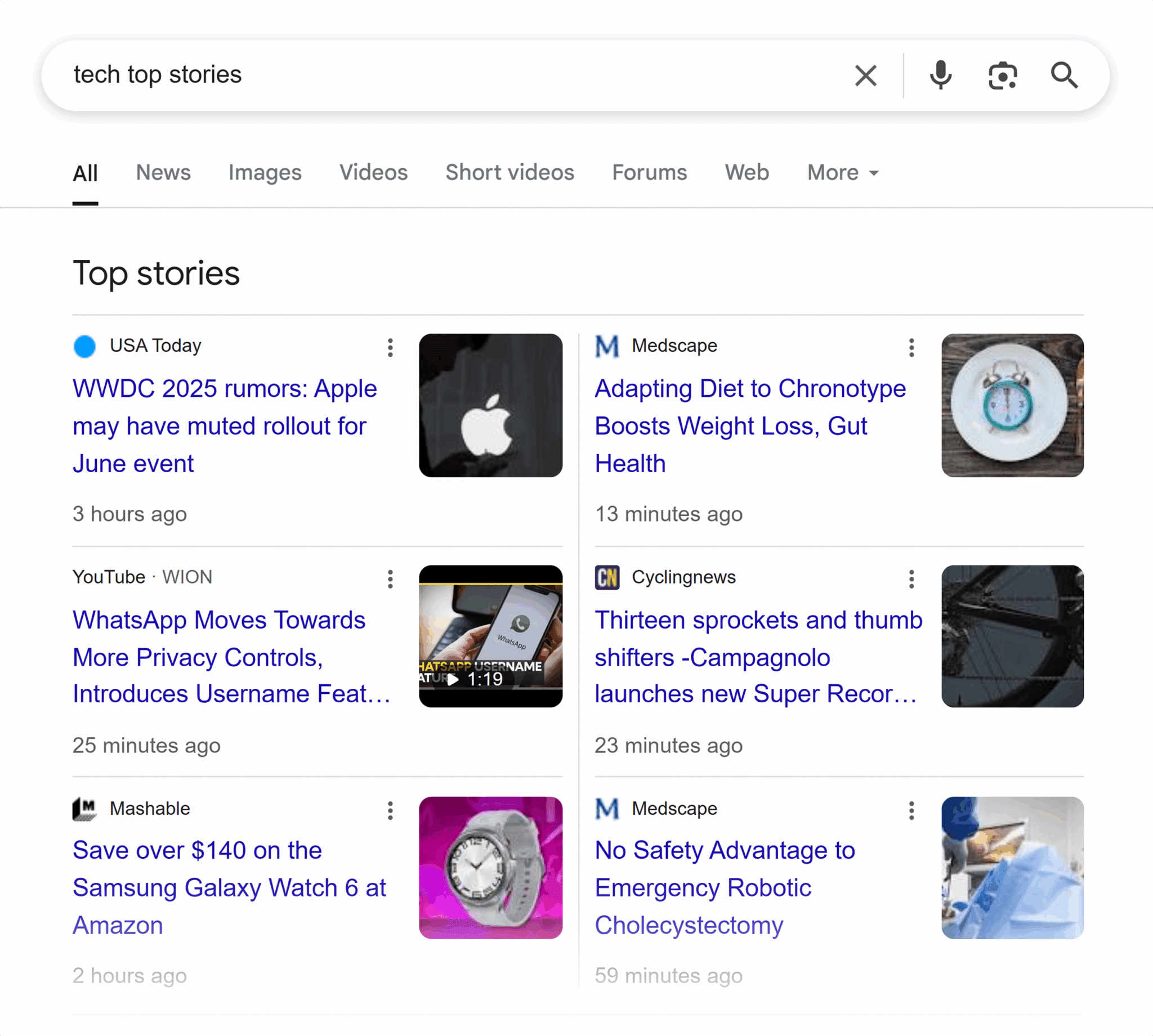The width and height of the screenshot is (1153, 1036).
Task: Switch to the Videos tab
Action: coord(373,172)
